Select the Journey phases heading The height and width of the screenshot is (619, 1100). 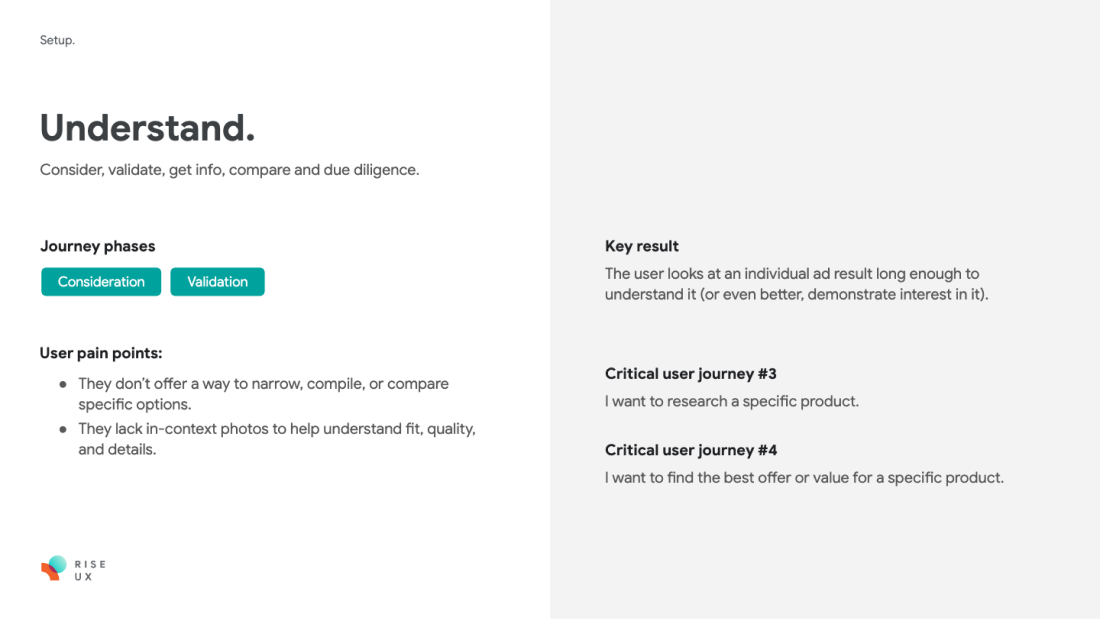[98, 246]
